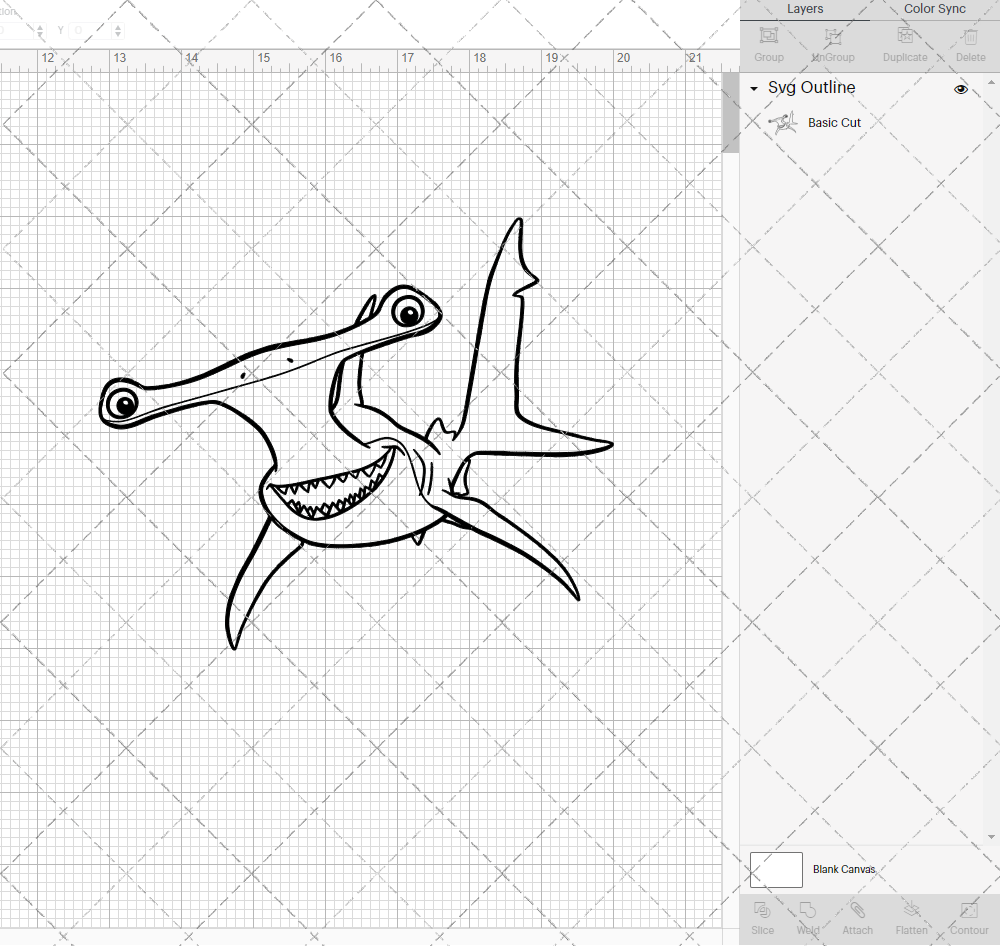Hide the Svg Outline layer
Image resolution: width=1000 pixels, height=946 pixels.
point(960,88)
